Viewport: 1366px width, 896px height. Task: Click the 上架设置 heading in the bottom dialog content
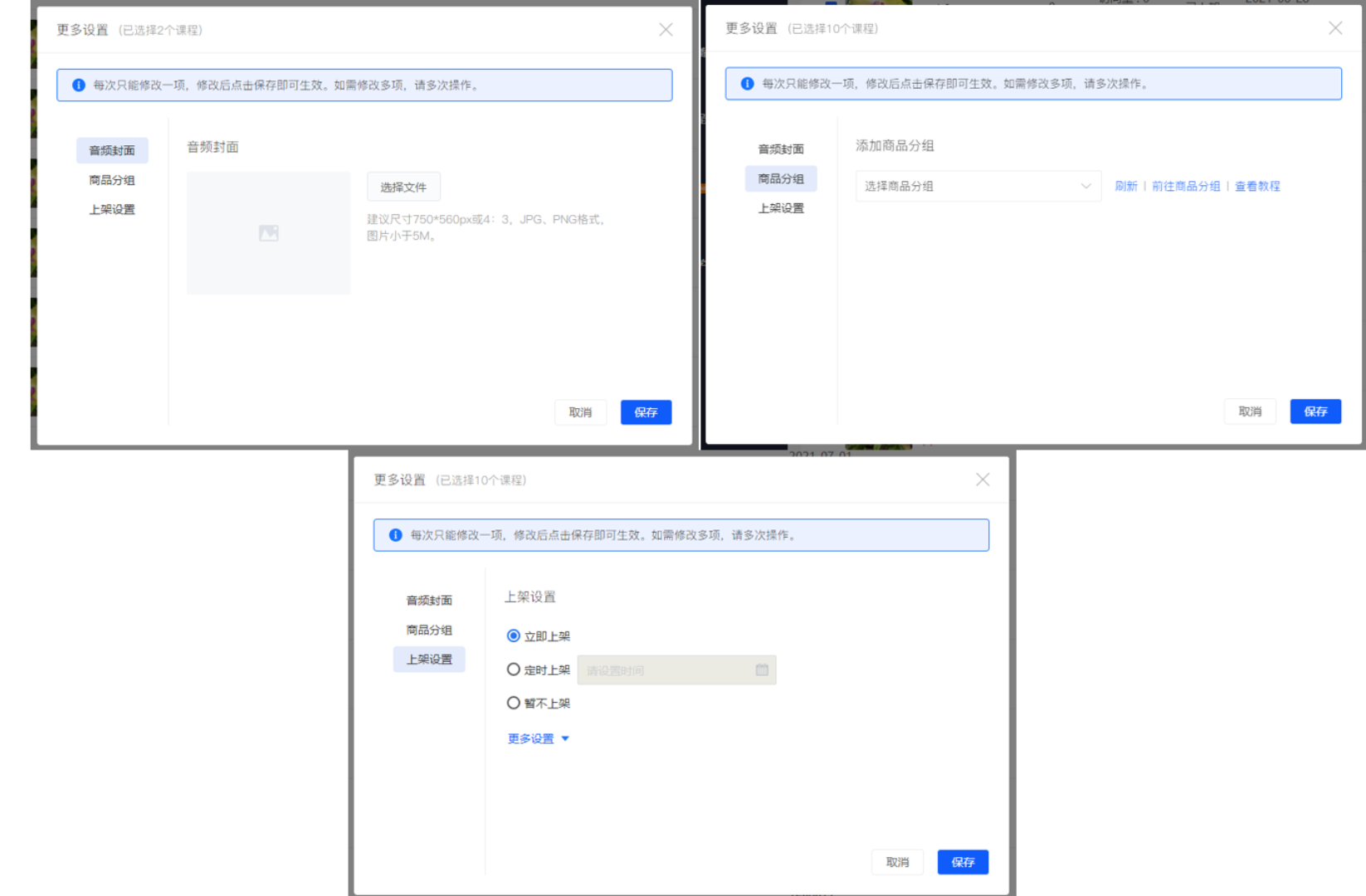tap(530, 597)
